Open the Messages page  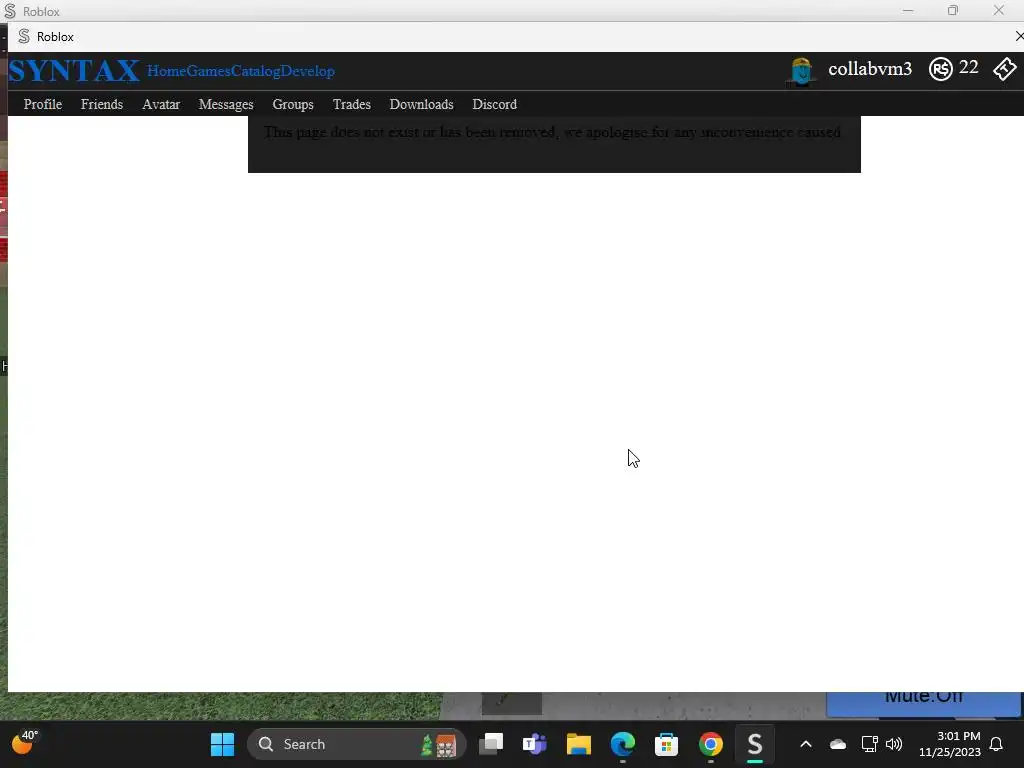(226, 104)
